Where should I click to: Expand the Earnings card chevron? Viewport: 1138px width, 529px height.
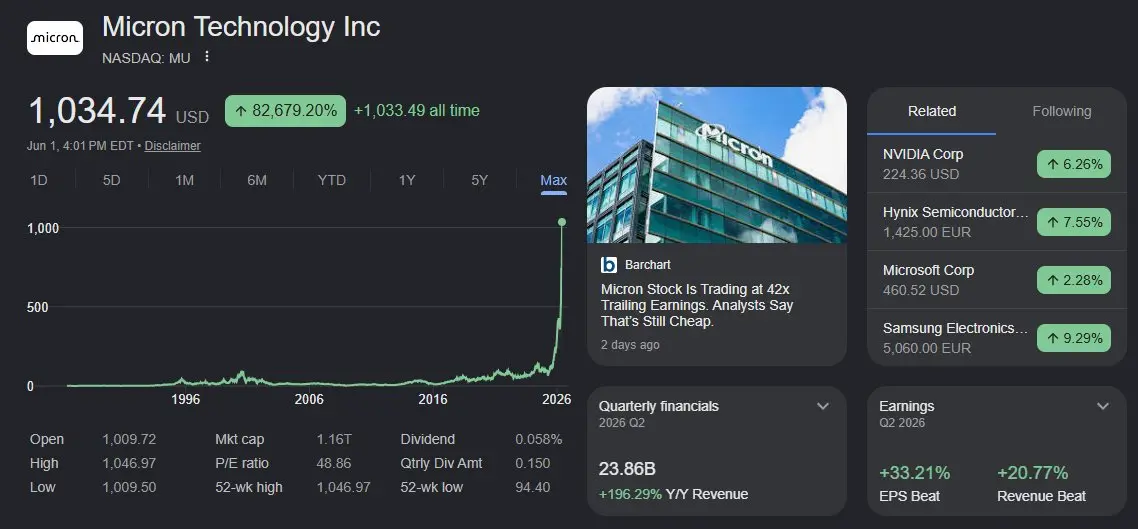coord(1102,406)
